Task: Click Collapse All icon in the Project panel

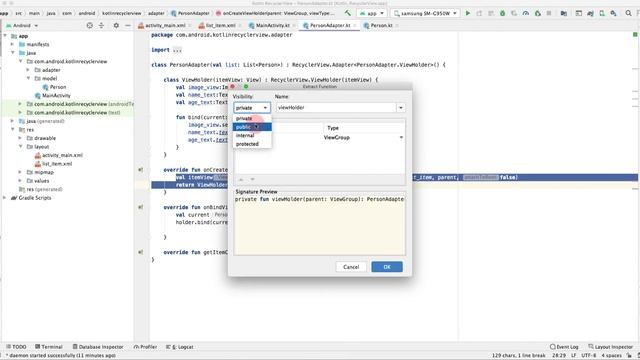Action: (101, 25)
